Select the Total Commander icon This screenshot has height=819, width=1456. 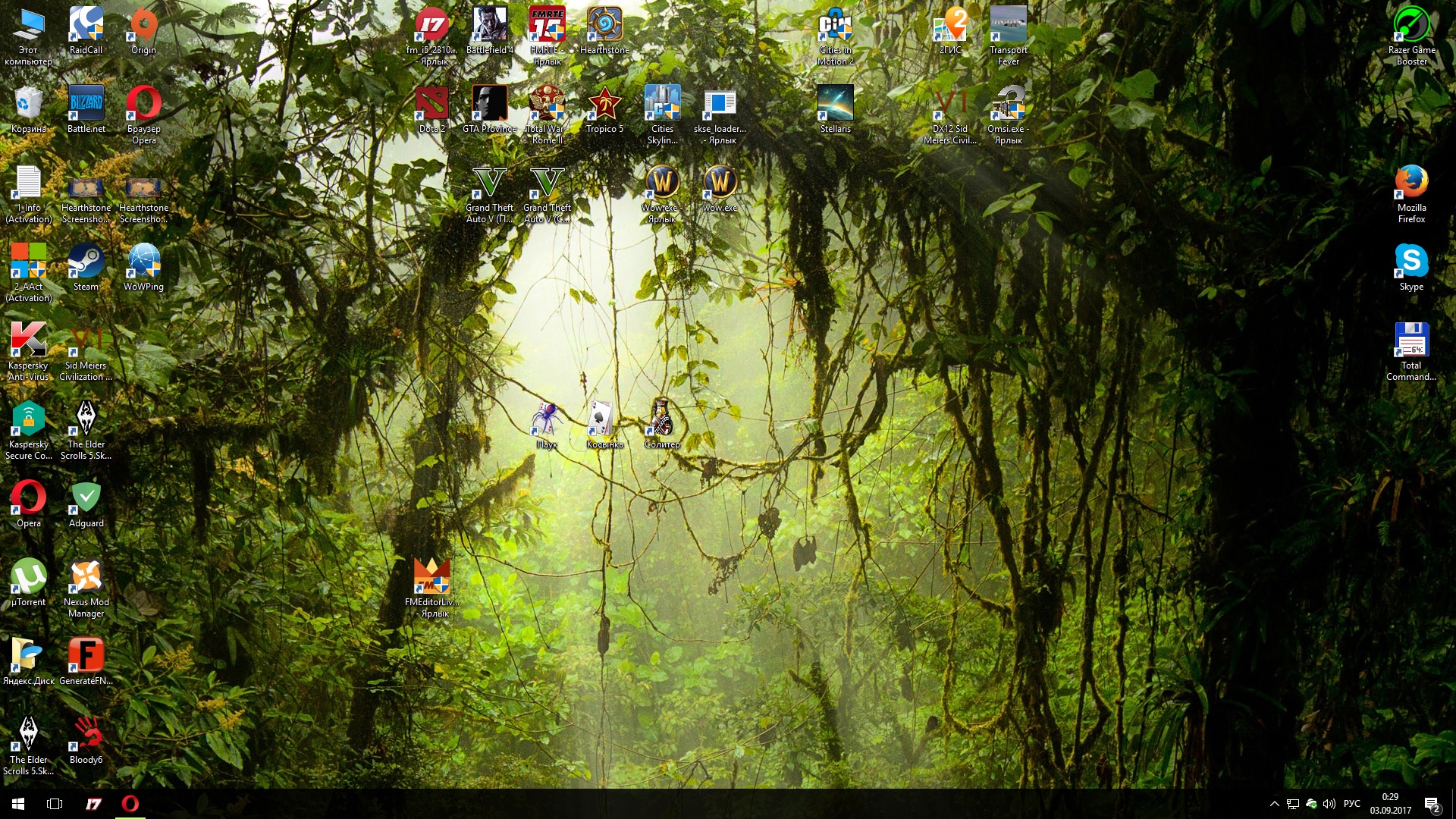click(x=1411, y=340)
